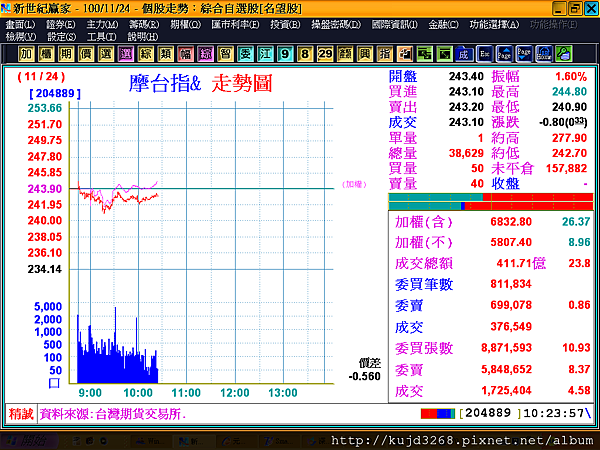600x450 pixels.
Task: Click the 10:00 time axis label
Action: click(138, 393)
